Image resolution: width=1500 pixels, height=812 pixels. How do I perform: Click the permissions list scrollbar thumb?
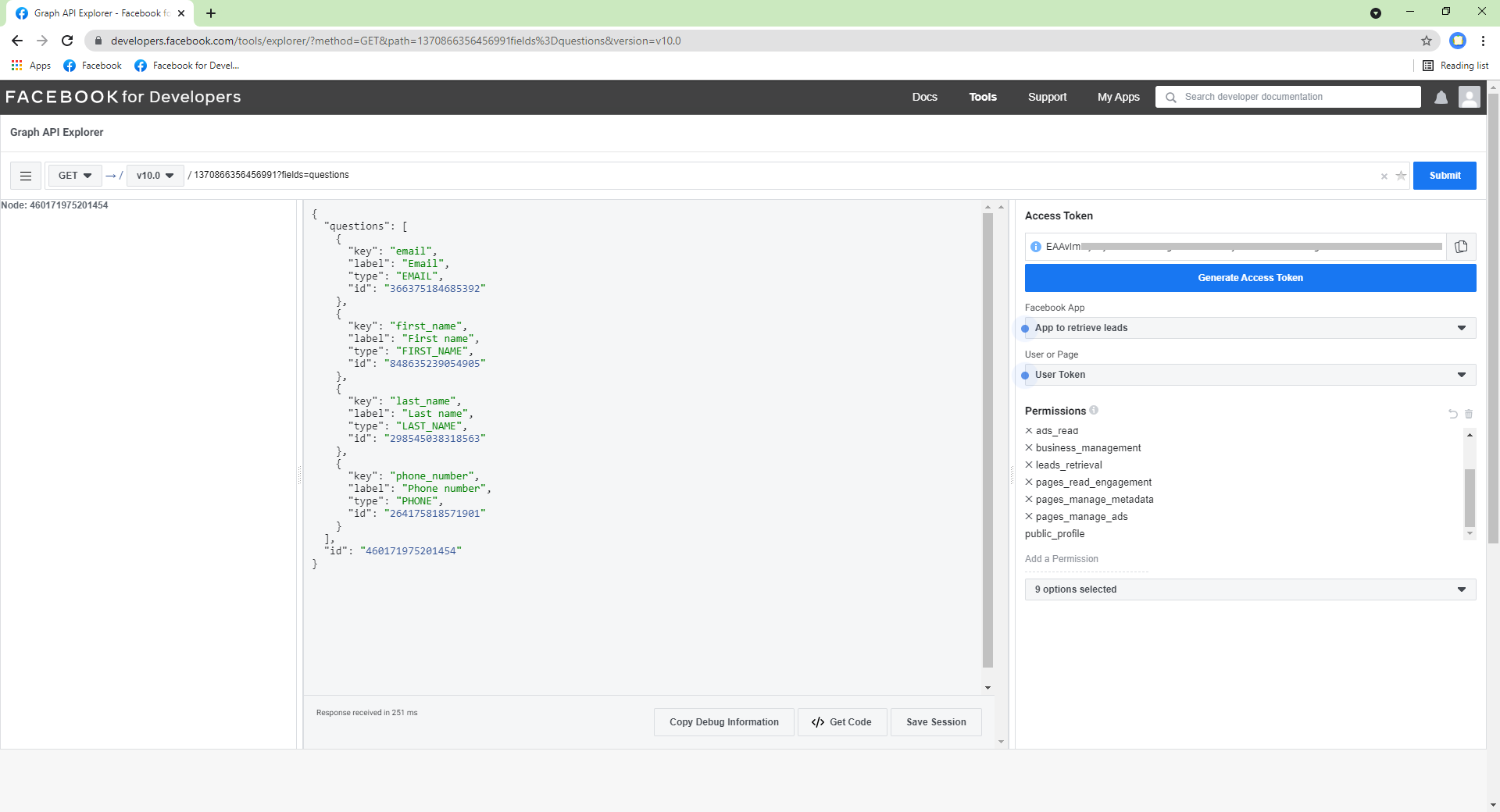point(1470,498)
